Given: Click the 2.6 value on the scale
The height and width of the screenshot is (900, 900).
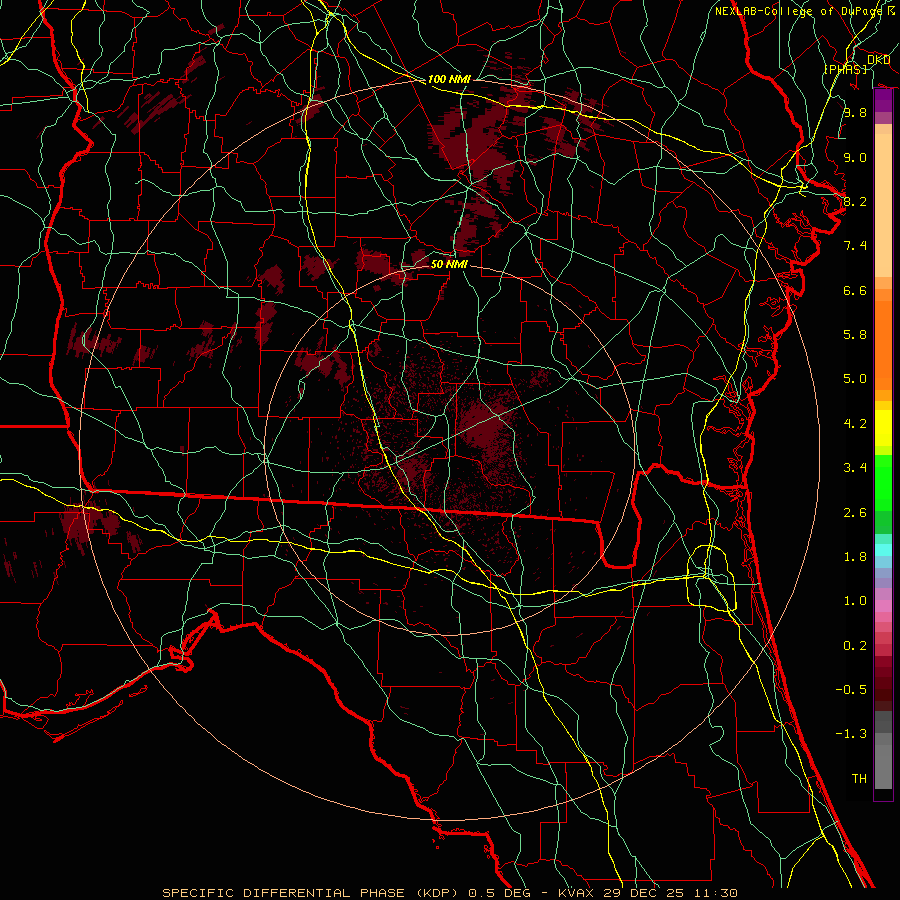Looking at the screenshot, I should tap(854, 513).
